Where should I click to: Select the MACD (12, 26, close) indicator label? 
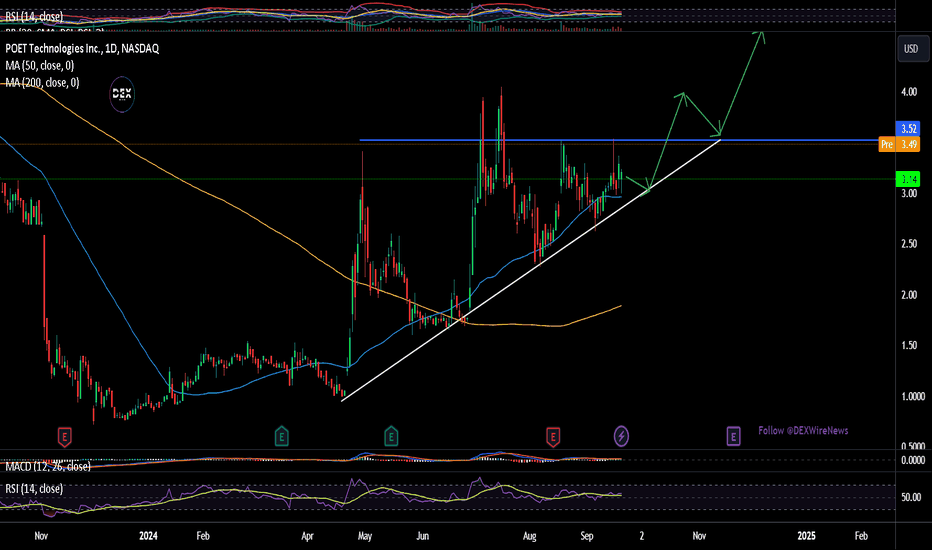[x=48, y=467]
